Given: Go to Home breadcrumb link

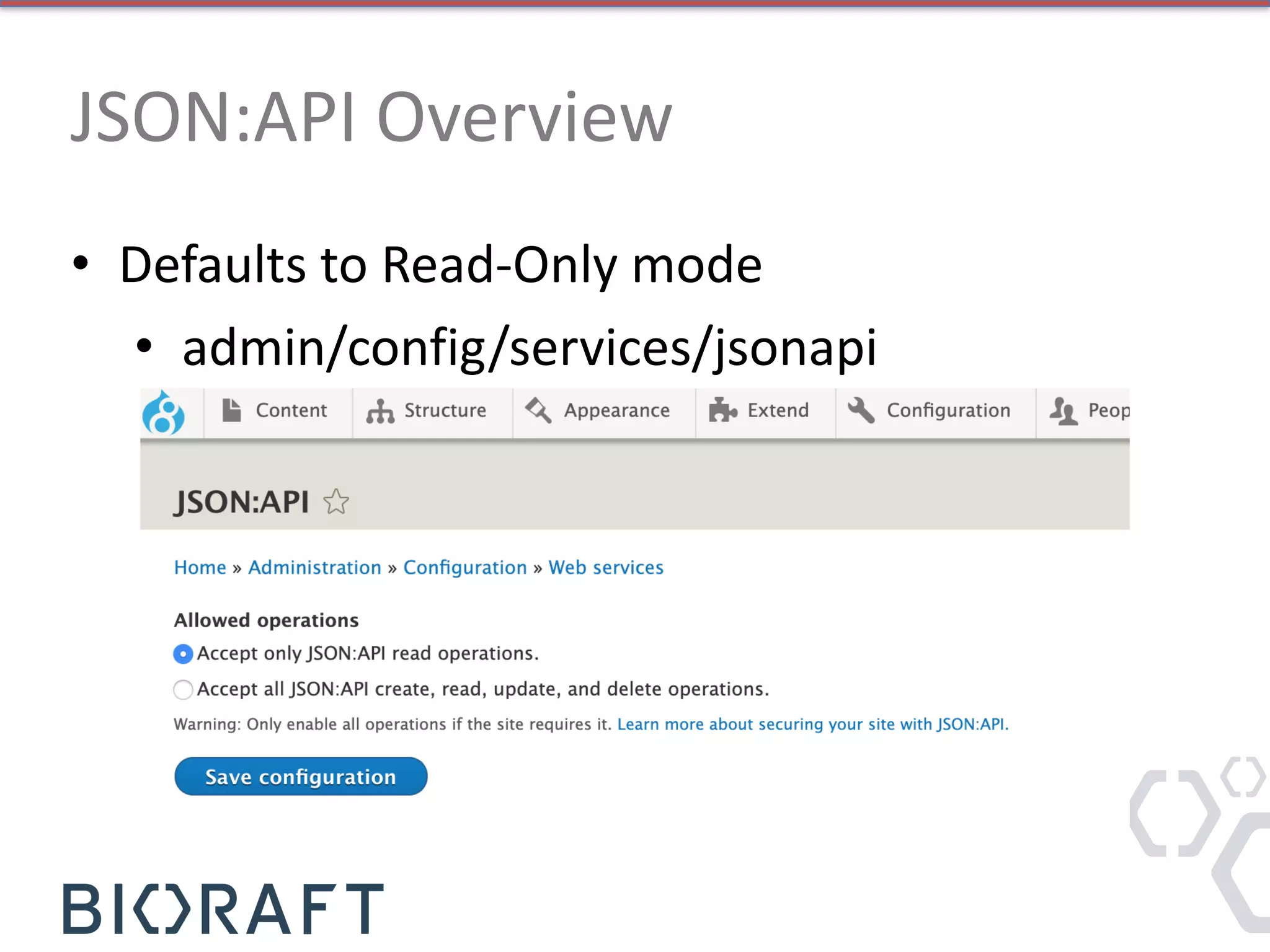Looking at the screenshot, I should coord(200,568).
